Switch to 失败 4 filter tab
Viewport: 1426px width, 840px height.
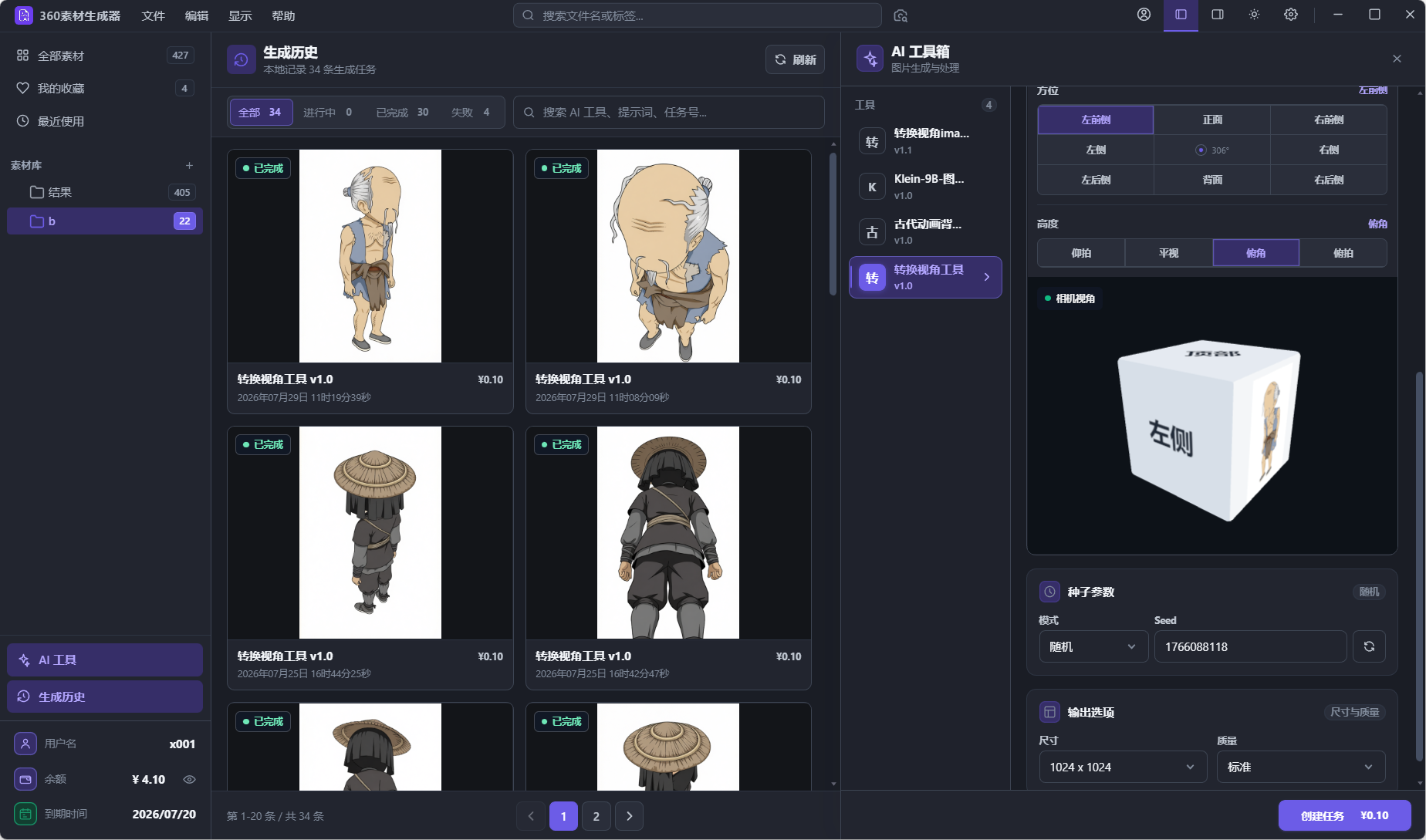click(471, 113)
